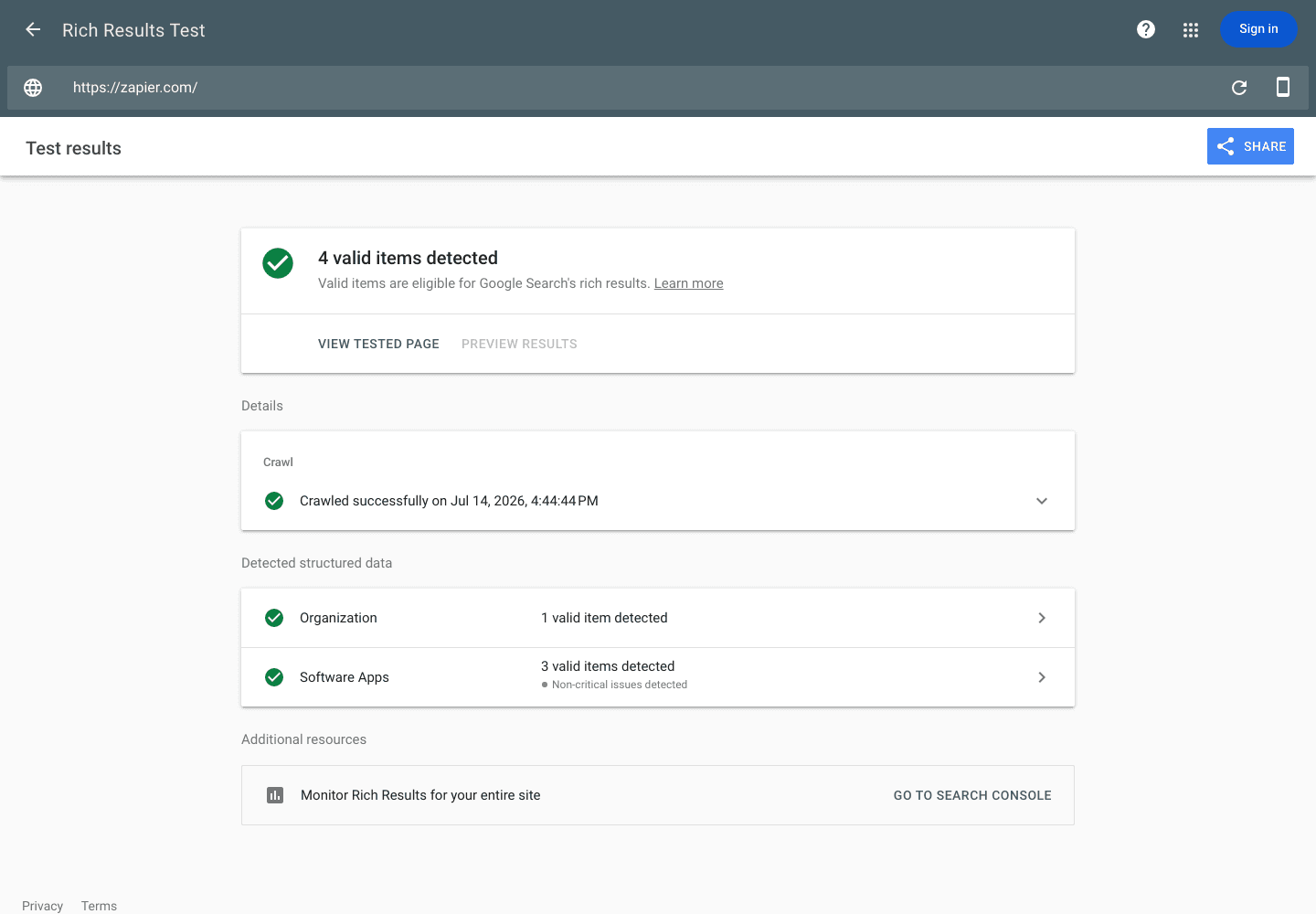Switch device with the smartphone icon
This screenshot has height=914, width=1316.
point(1283,87)
